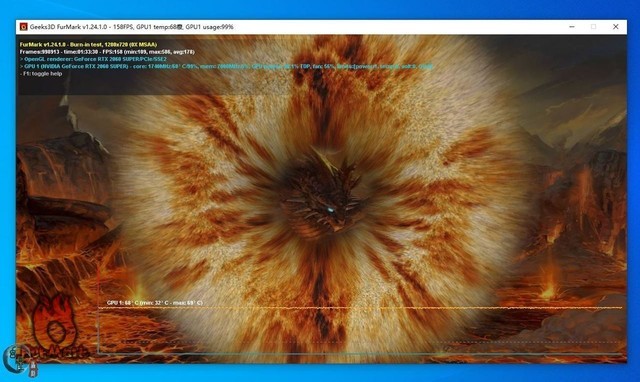This screenshot has height=382, width=640.
Task: Click the Geeks3D FurMark window title text
Action: pyautogui.click(x=131, y=27)
